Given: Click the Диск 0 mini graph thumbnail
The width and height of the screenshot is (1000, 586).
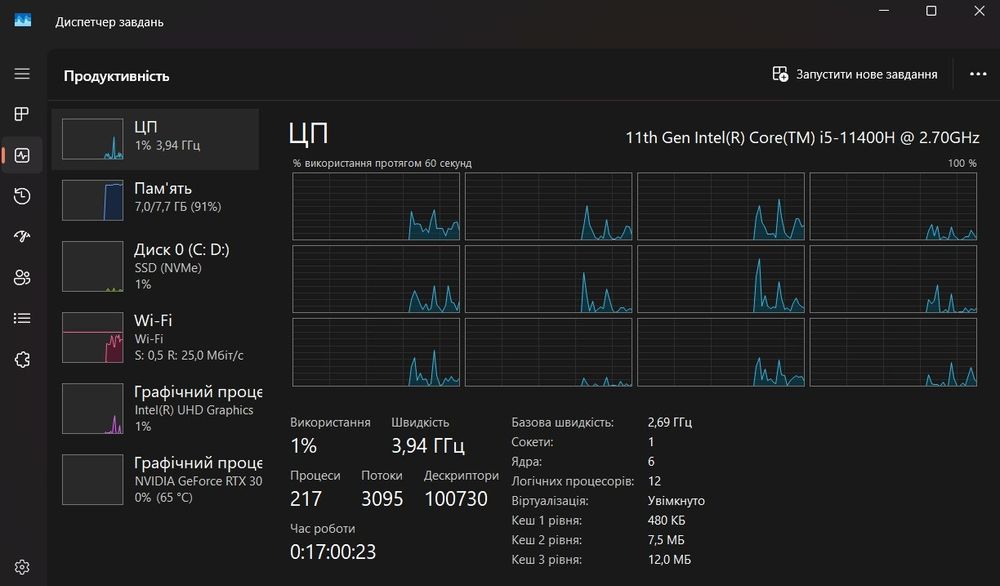Looking at the screenshot, I should 92,266.
